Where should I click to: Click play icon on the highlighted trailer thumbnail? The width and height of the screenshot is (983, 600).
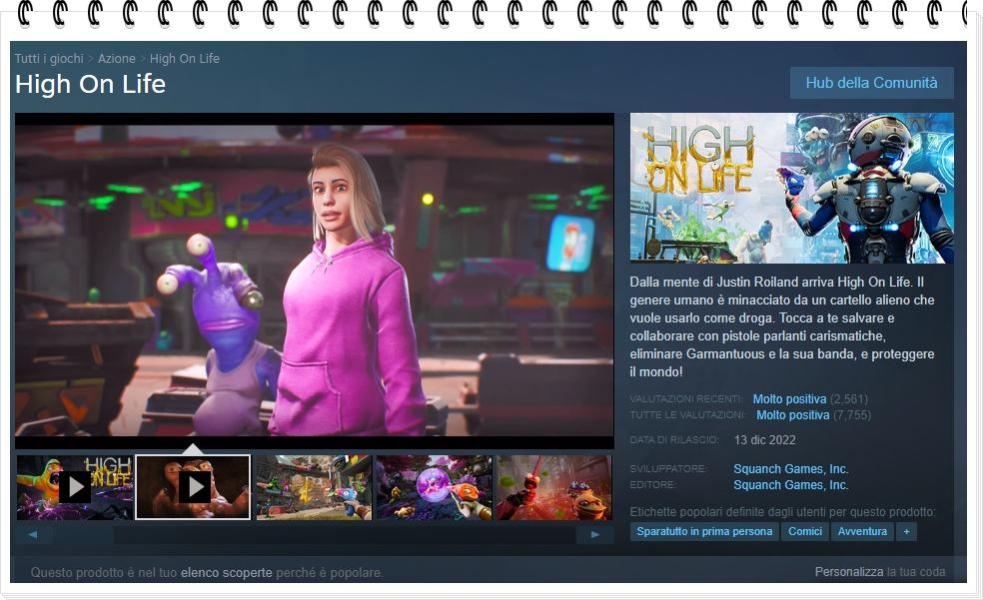(194, 487)
